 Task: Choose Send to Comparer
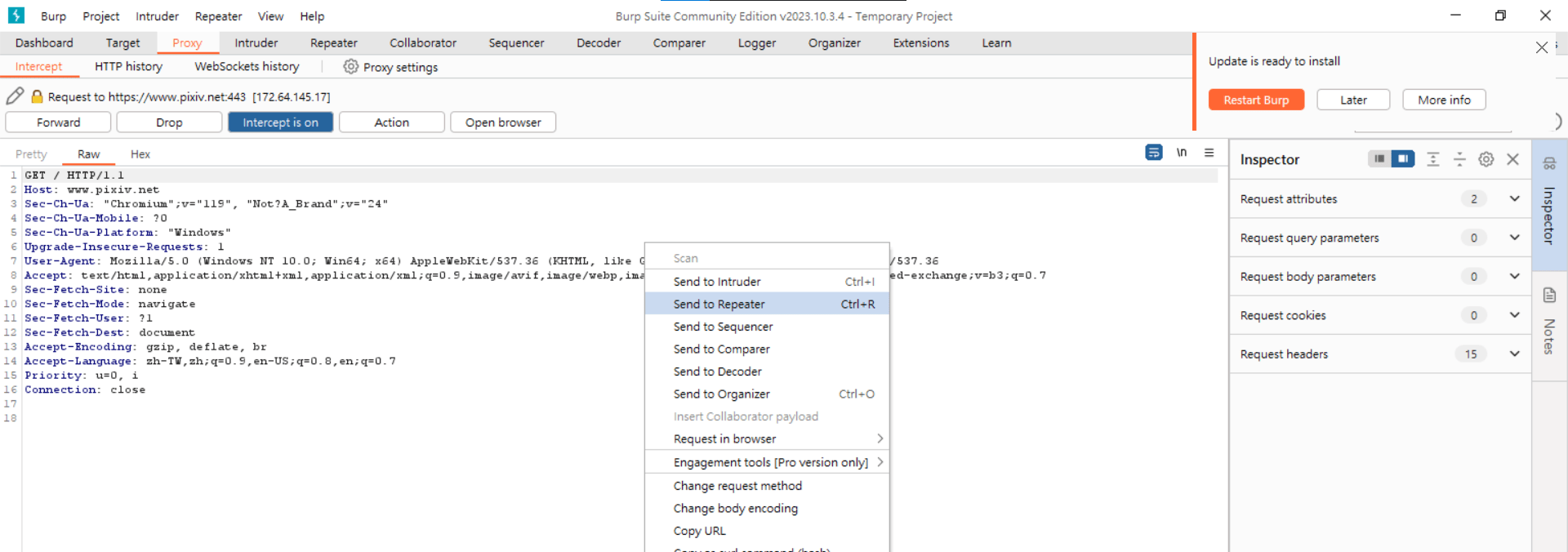tap(767, 349)
